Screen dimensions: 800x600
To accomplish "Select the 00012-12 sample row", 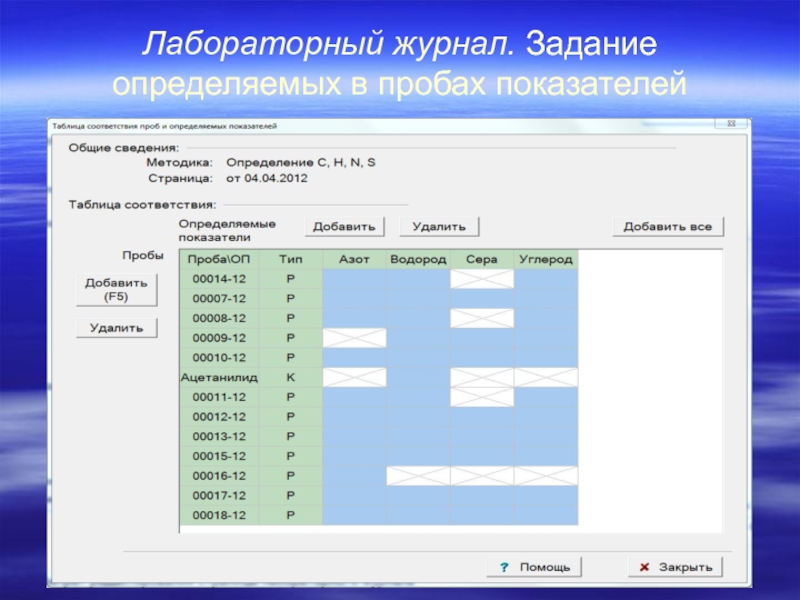I will point(379,417).
